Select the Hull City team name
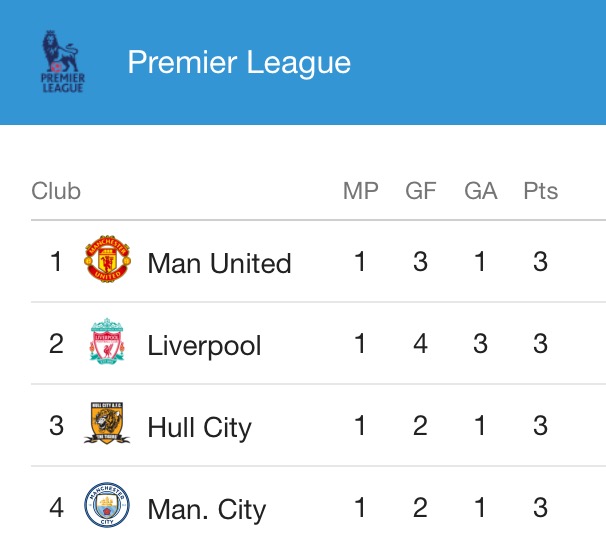This screenshot has height=545, width=606. (199, 427)
